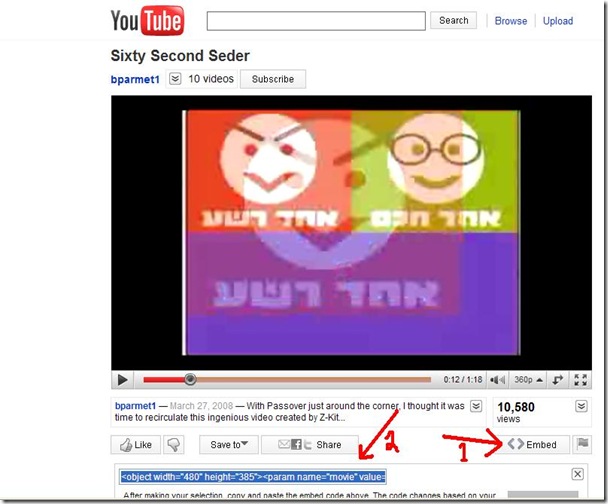Play the video with the play button
Viewport: 608px width, 504px height.
123,380
